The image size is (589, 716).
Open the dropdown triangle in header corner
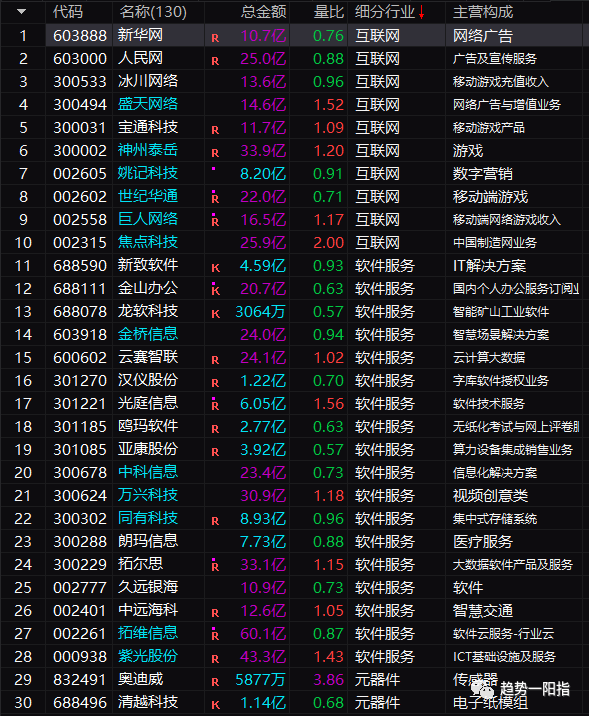coord(21,12)
